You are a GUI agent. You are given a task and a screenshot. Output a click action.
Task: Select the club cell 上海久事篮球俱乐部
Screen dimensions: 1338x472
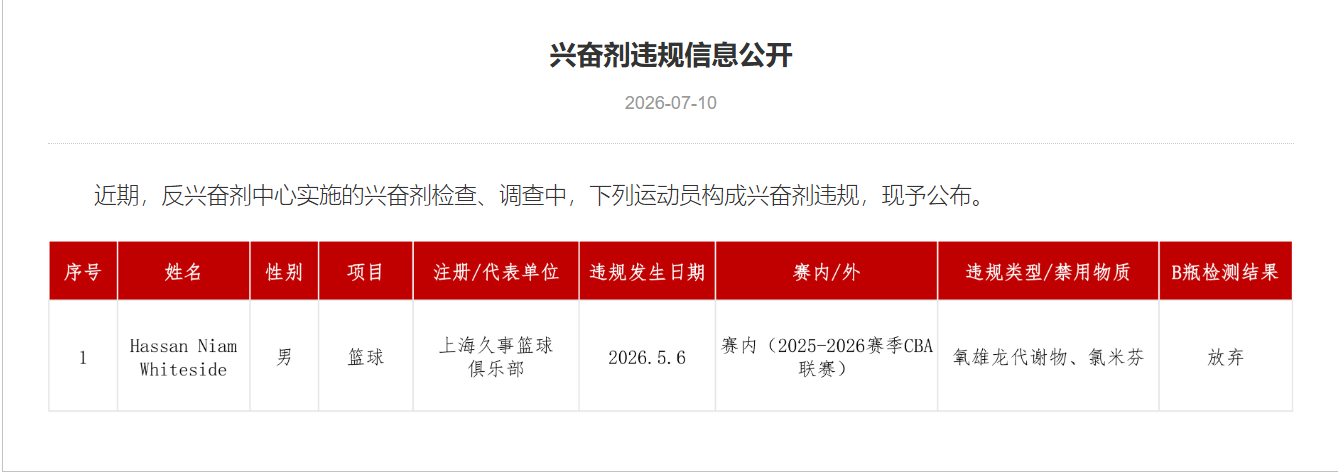496,357
